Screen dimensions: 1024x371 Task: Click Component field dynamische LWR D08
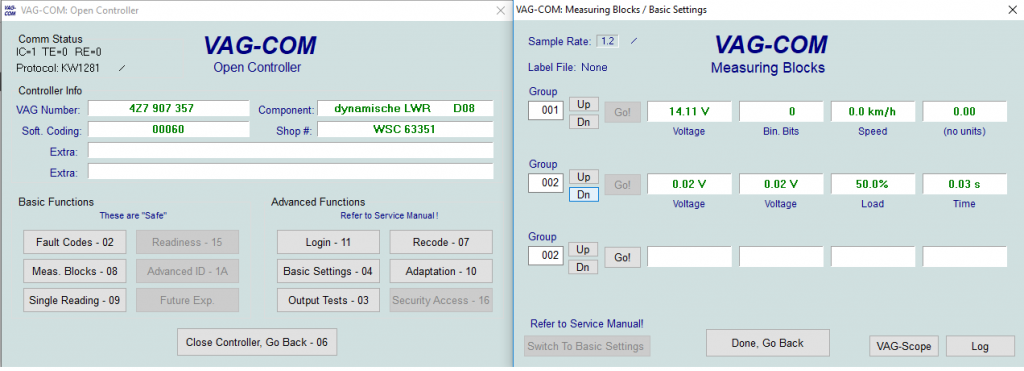(x=405, y=108)
